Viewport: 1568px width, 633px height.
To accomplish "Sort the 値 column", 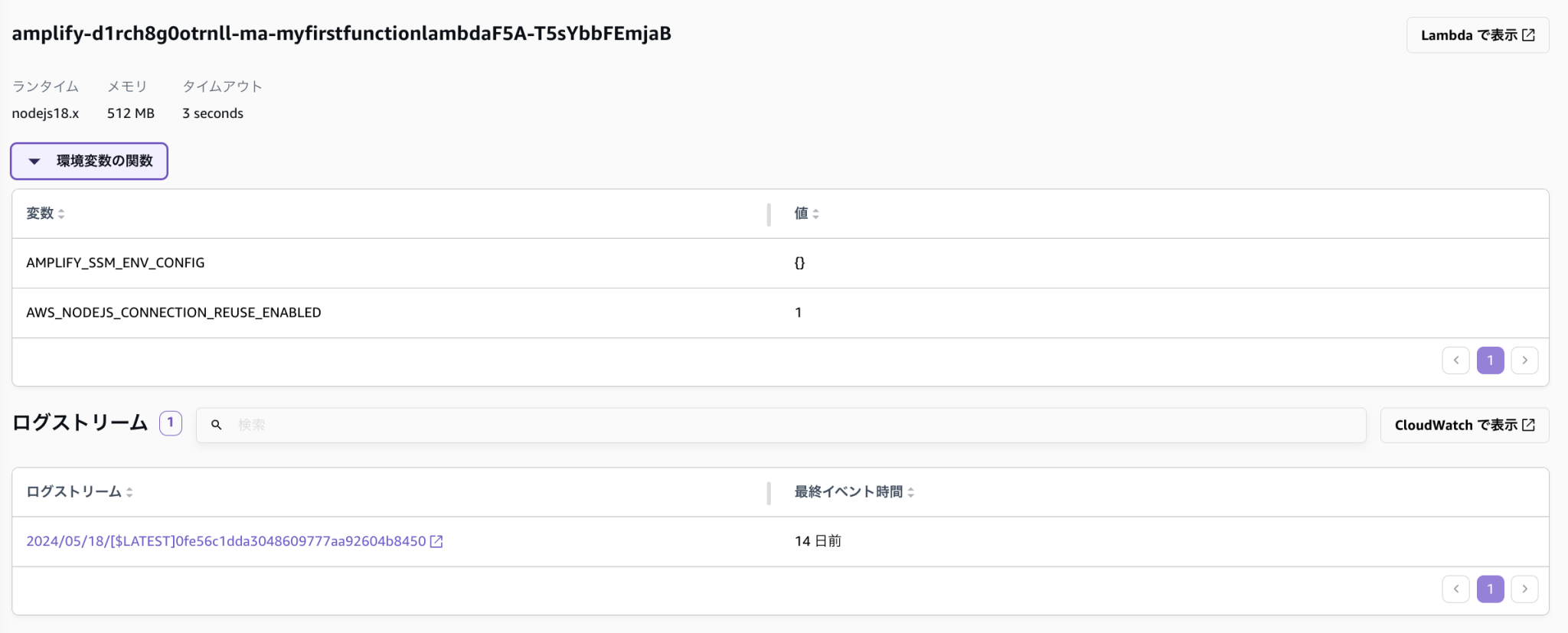I will 806,214.
